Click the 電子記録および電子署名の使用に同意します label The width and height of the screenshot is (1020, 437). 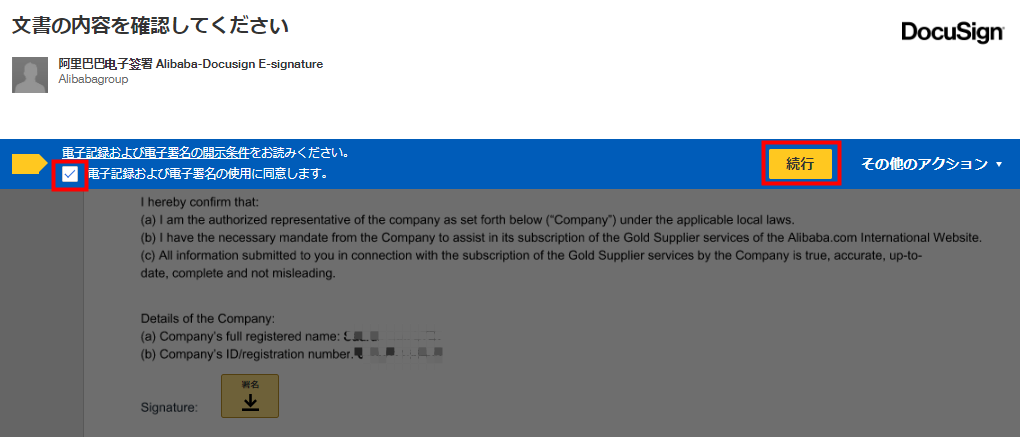coord(206,174)
